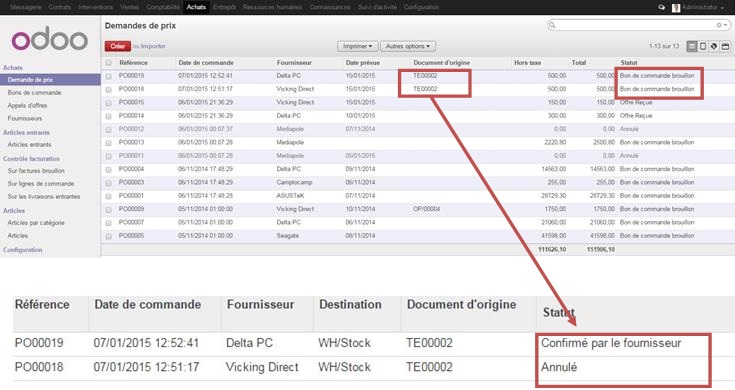Click the OP/00004 origin document cell
Screen dimensions: 735x390
426,209
